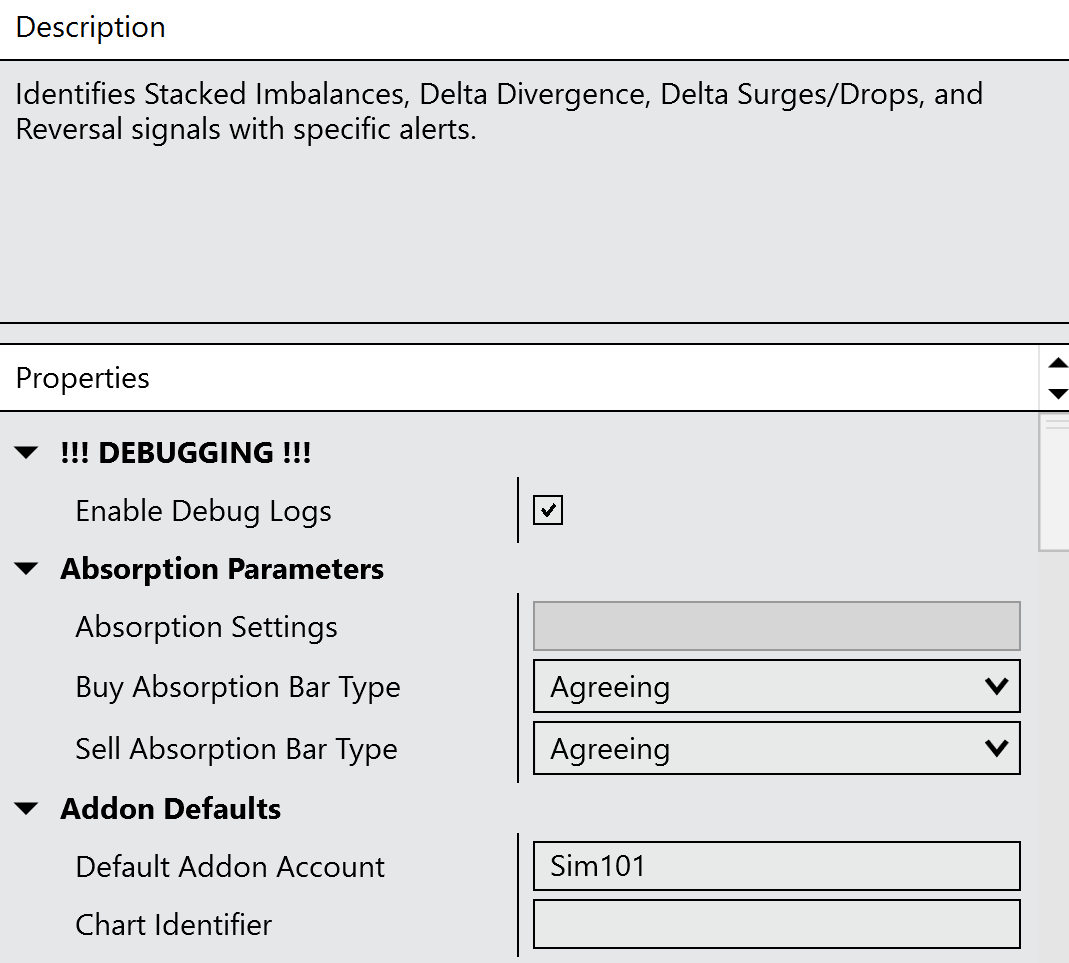Click the greyed Absorption Settings value box

click(x=776, y=627)
